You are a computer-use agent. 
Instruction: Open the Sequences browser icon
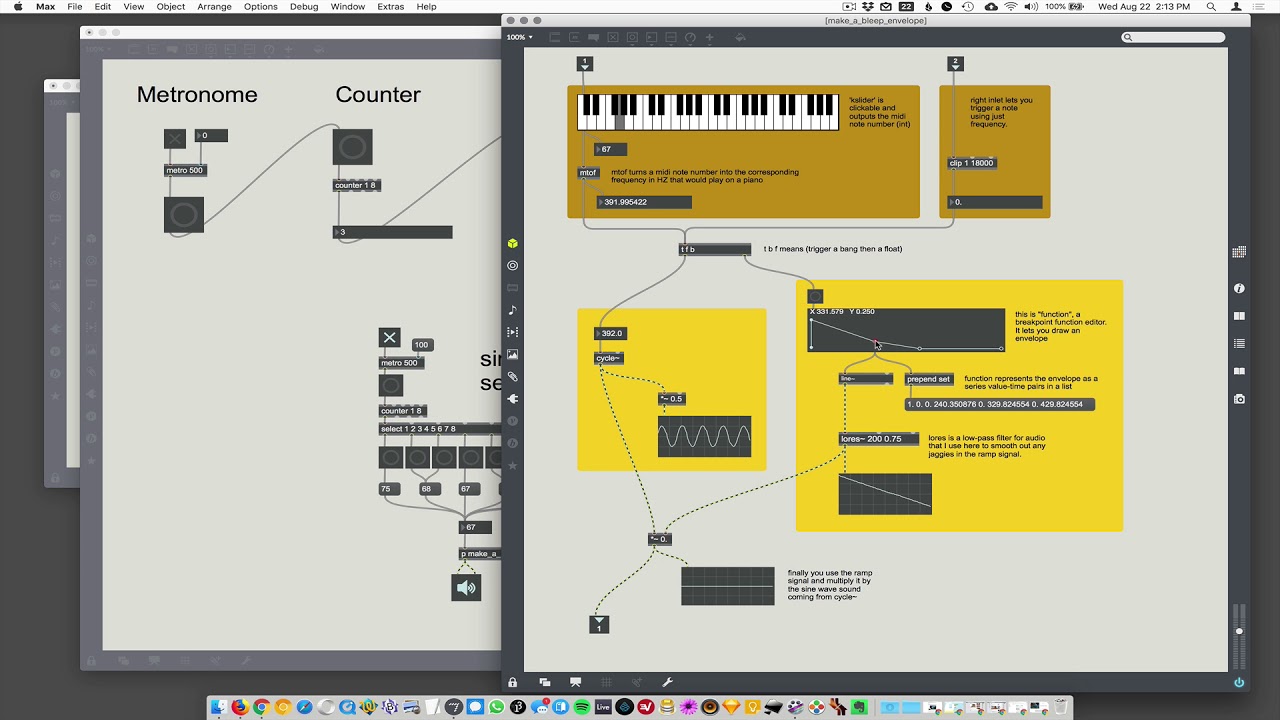click(x=512, y=332)
